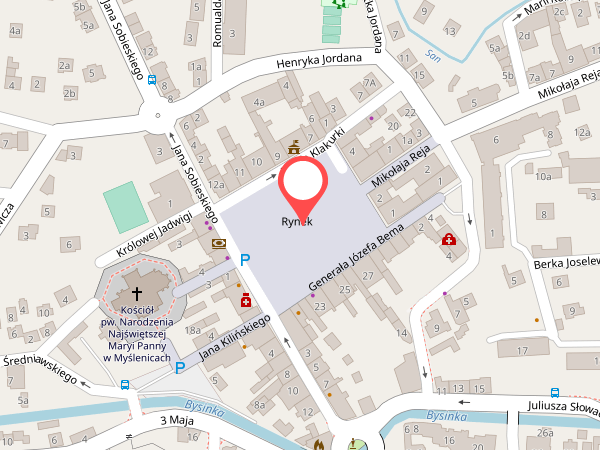Select the parking P icon on Jana Kilińskiego

pyautogui.click(x=180, y=368)
